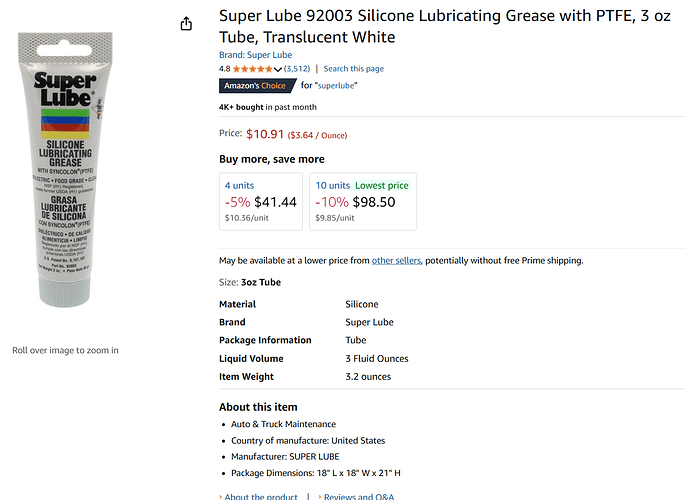Open the 3,512 ratings link
This screenshot has height=500, width=685.
(x=297, y=69)
